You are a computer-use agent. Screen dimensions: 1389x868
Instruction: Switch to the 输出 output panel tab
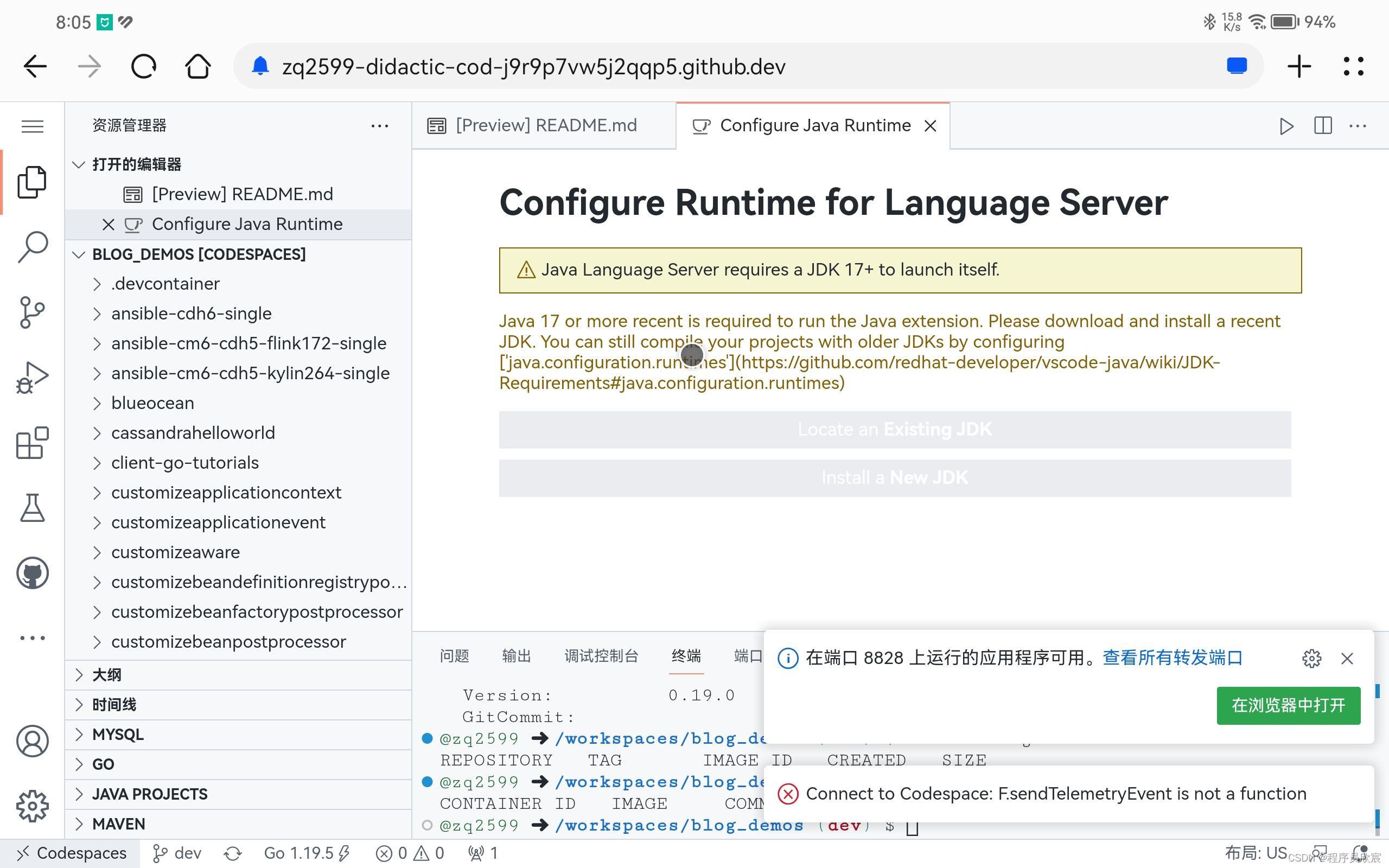[516, 656]
